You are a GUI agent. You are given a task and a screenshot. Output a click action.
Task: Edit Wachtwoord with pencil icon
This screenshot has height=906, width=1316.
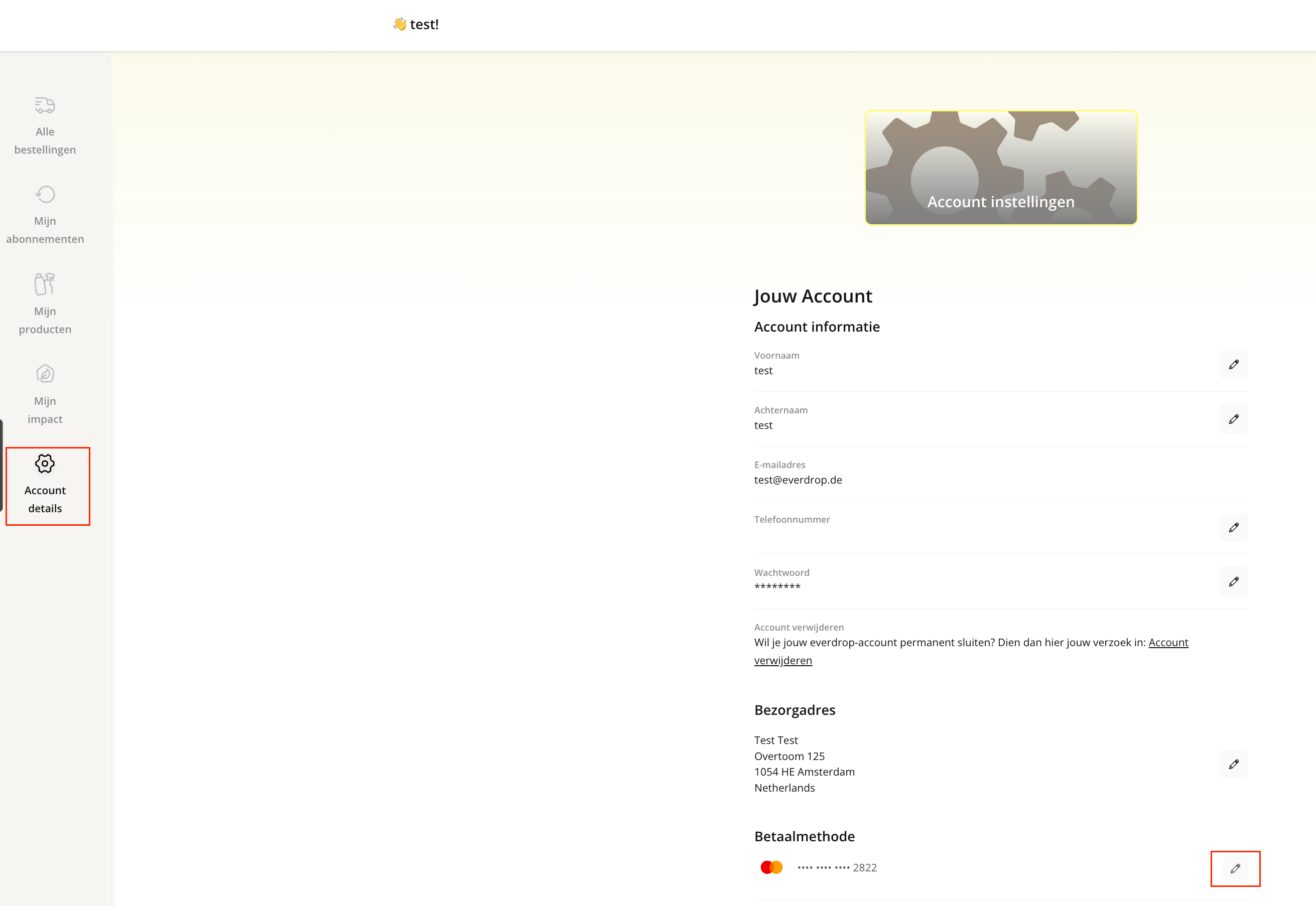1233,582
